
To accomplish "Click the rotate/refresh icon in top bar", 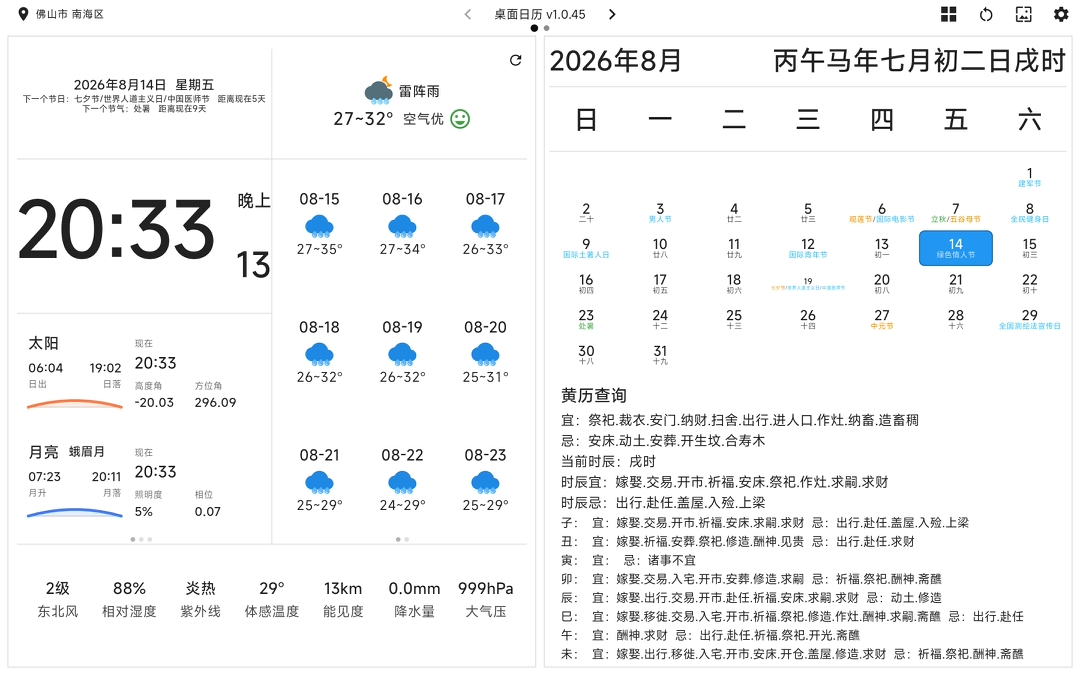I will (x=986, y=14).
